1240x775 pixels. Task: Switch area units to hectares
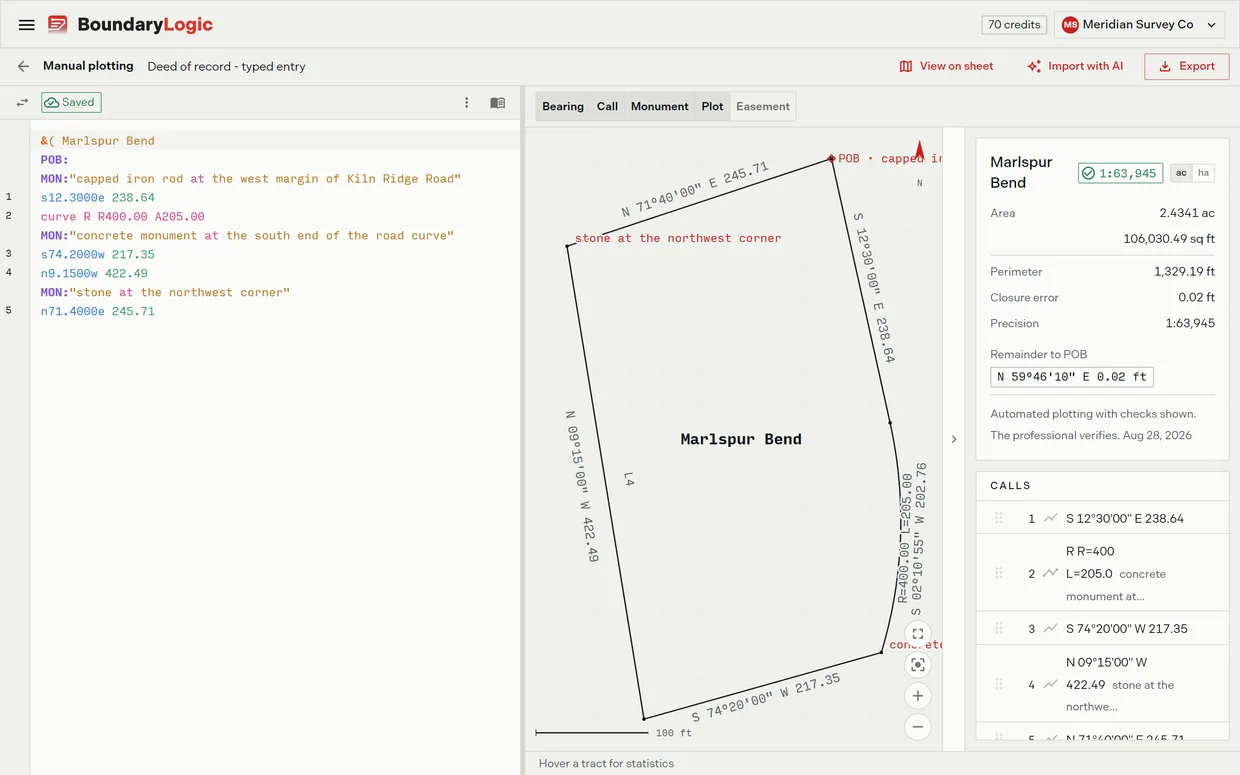[x=1203, y=173]
